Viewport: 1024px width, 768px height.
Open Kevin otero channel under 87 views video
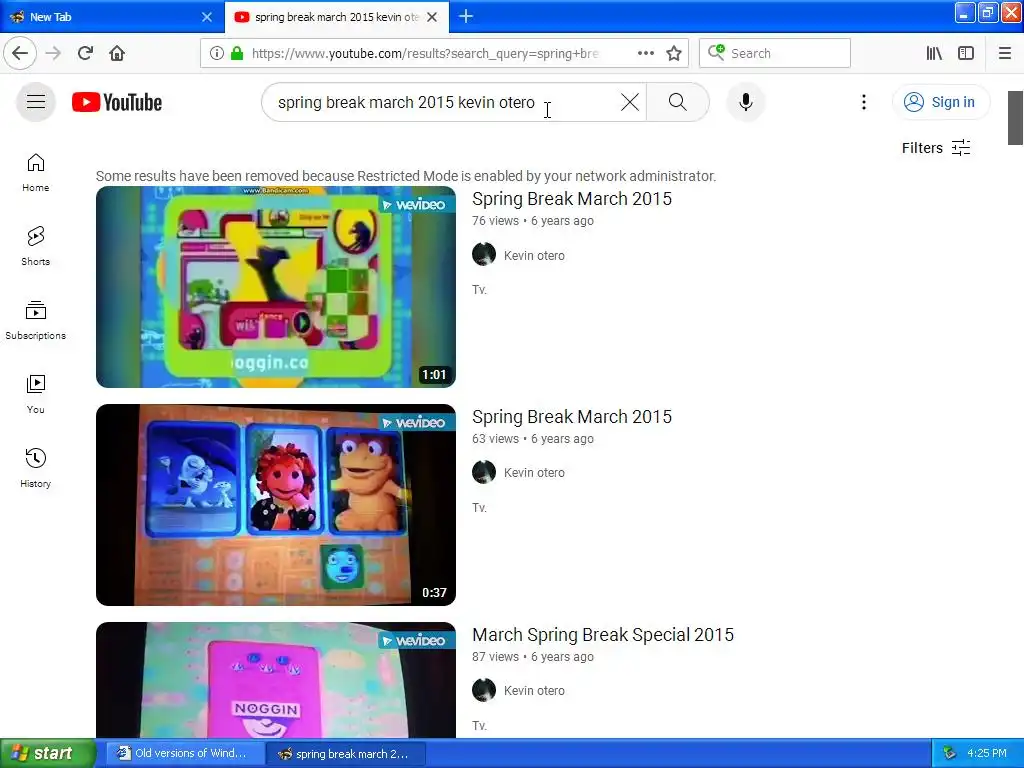(x=534, y=690)
